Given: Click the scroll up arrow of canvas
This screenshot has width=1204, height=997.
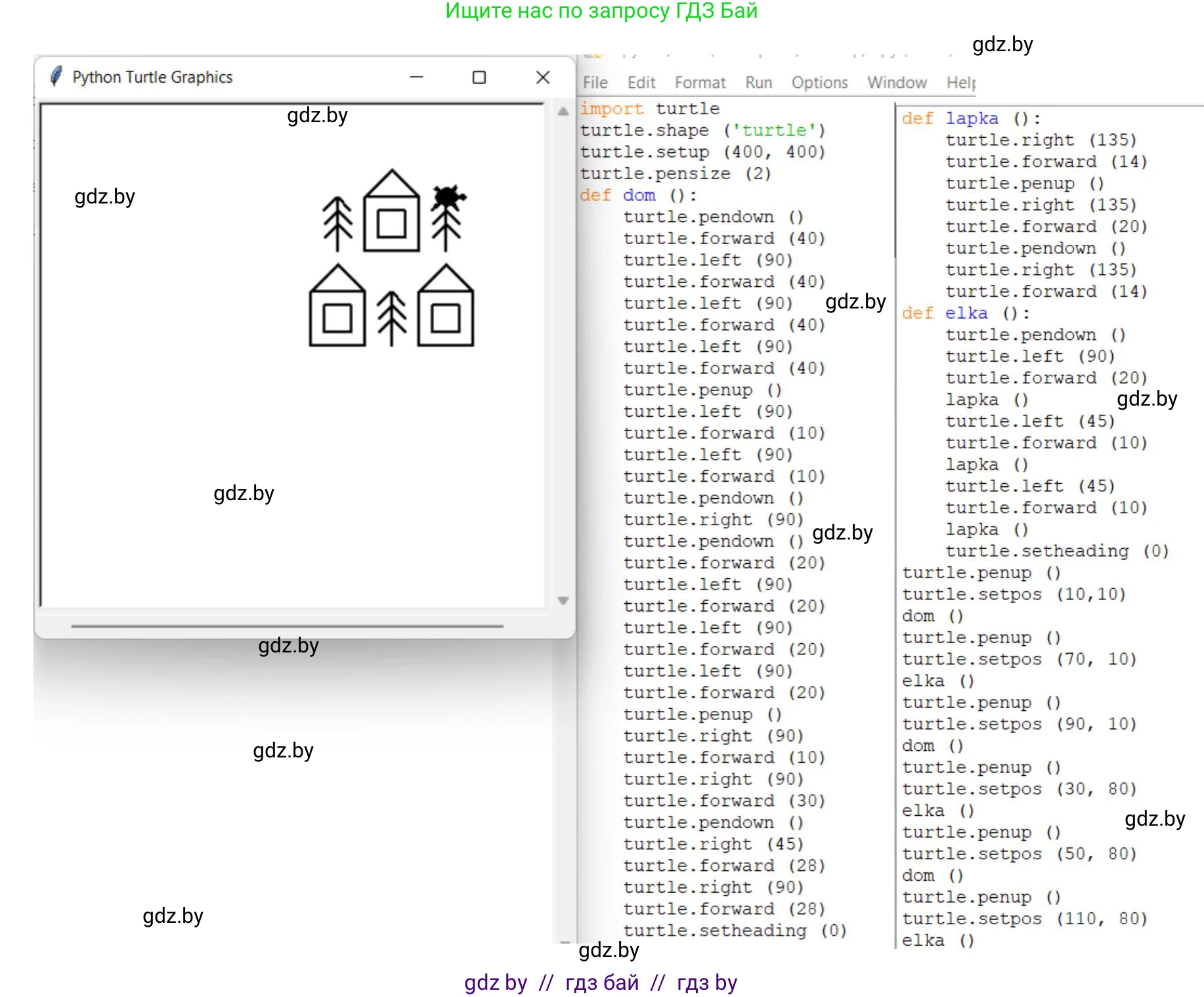Looking at the screenshot, I should pyautogui.click(x=563, y=112).
